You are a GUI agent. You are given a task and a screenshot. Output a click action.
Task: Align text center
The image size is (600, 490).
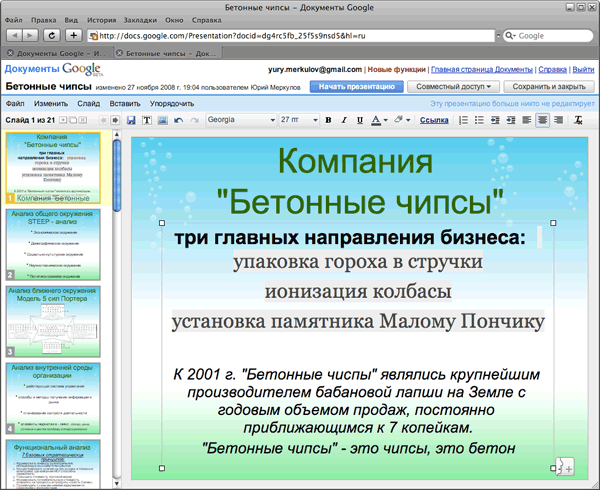point(542,120)
